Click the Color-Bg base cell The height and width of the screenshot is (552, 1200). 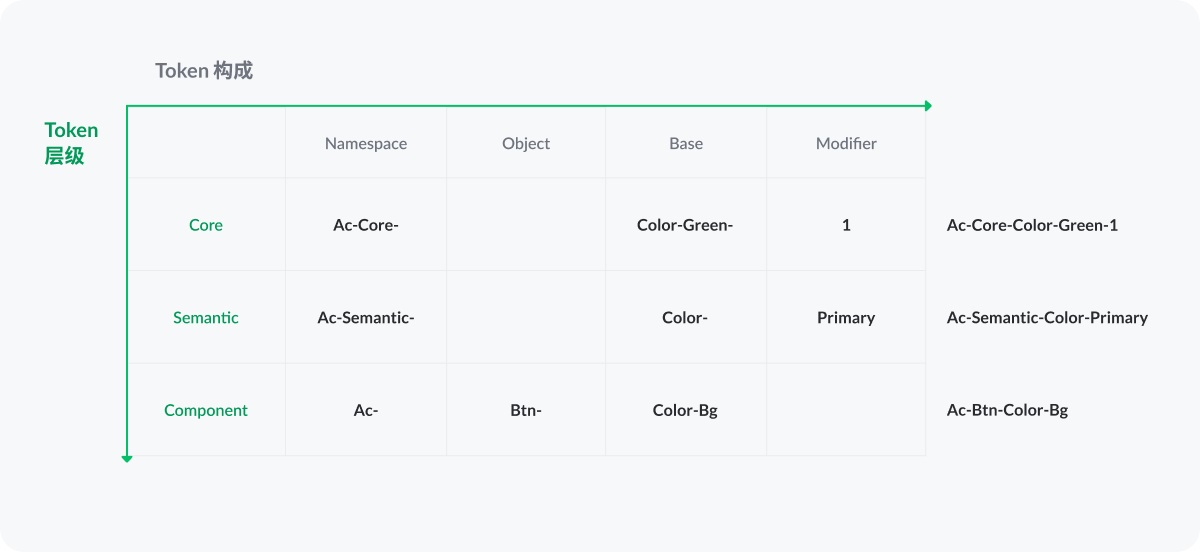685,410
